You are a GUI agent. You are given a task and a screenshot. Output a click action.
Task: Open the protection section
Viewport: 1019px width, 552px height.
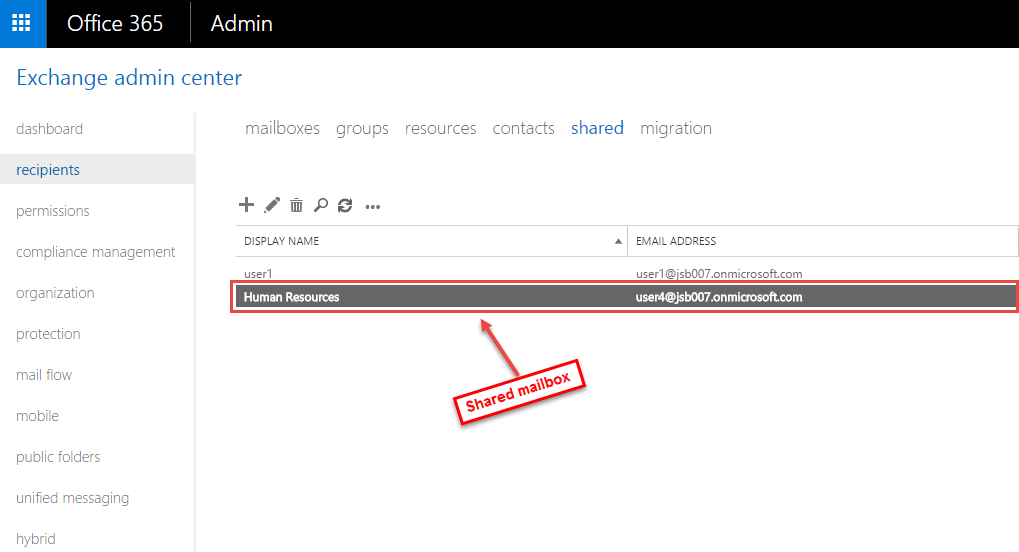(48, 334)
